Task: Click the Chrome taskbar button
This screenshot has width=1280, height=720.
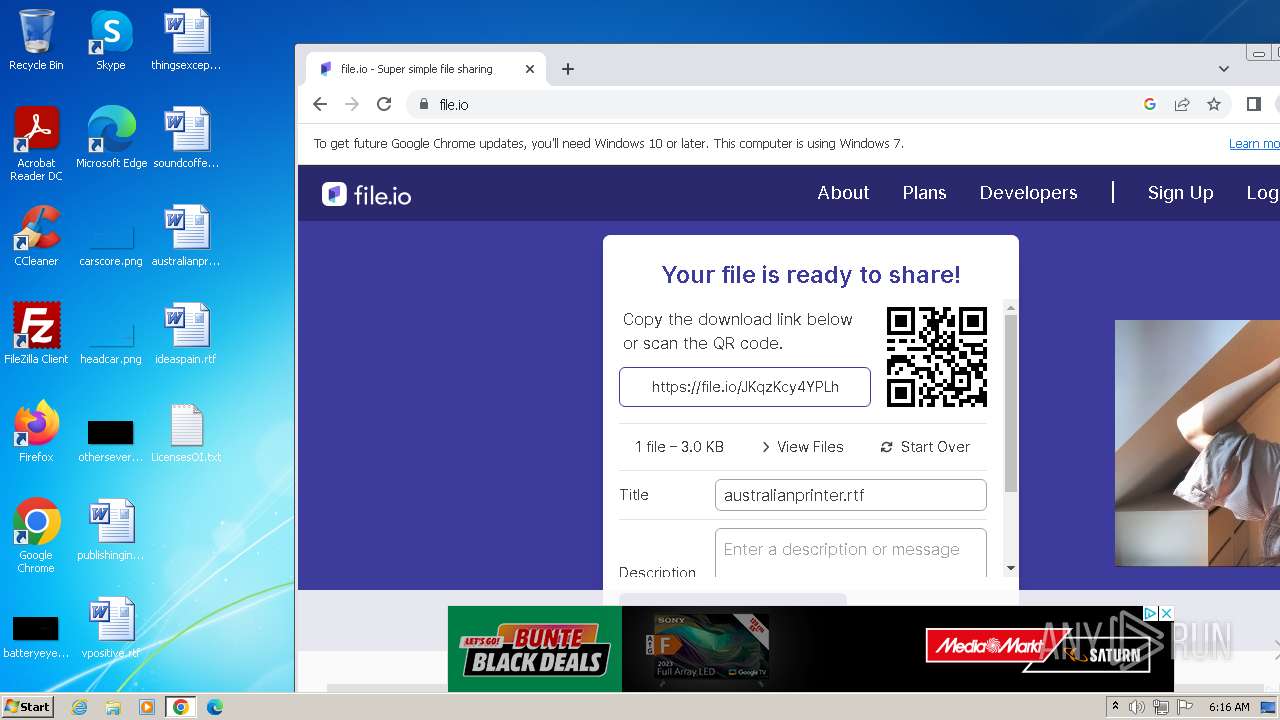Action: (181, 707)
